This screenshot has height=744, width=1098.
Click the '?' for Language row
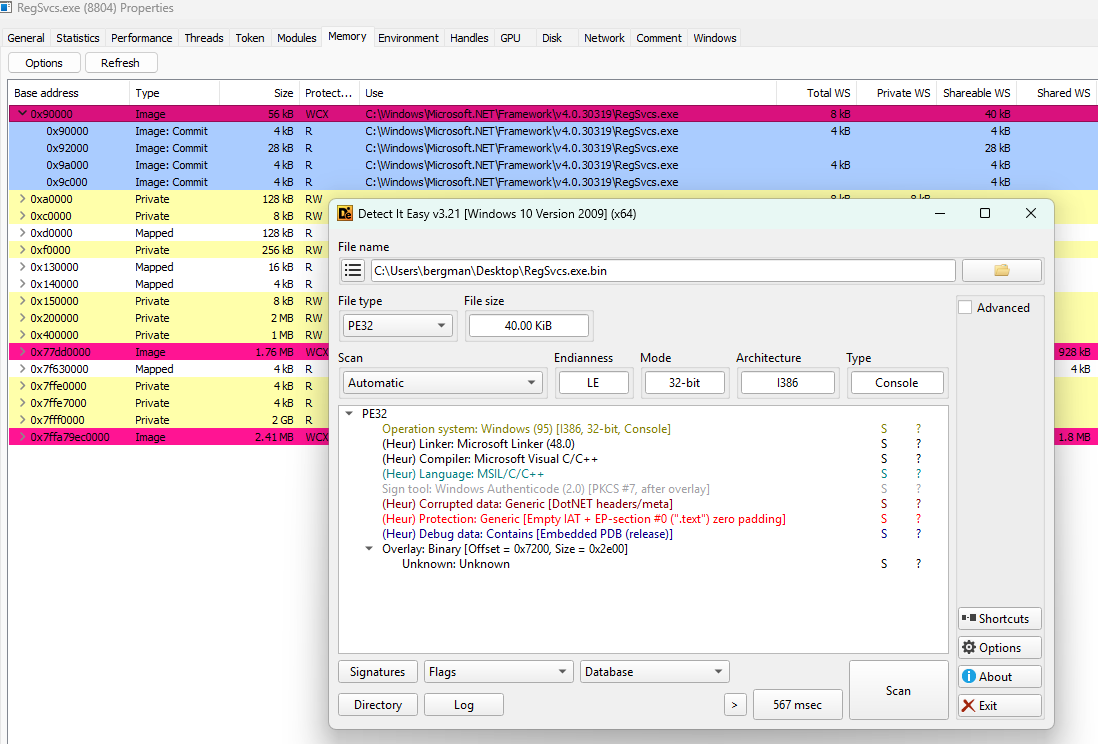pyautogui.click(x=918, y=474)
